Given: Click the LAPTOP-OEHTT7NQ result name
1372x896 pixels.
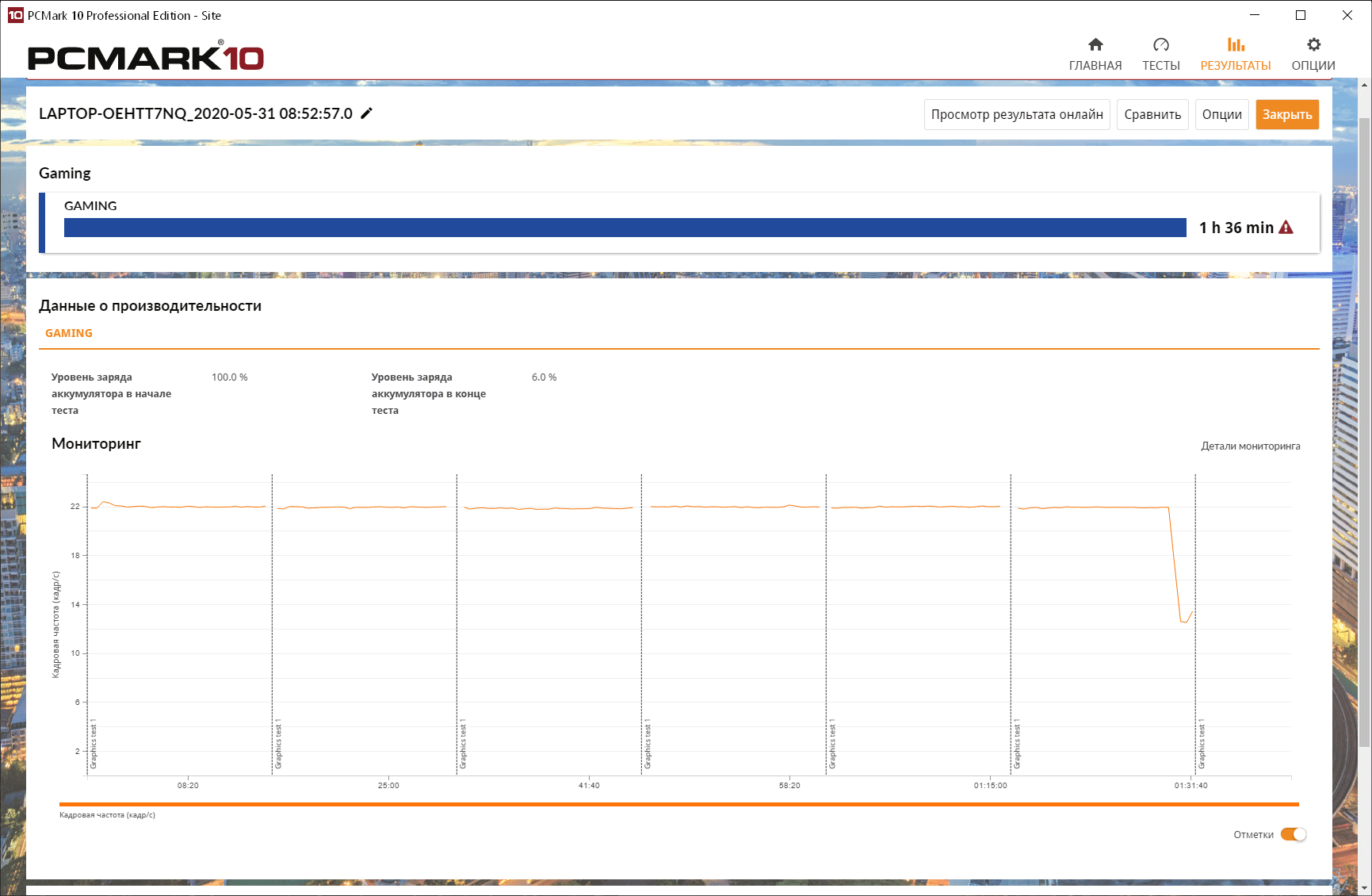Looking at the screenshot, I should click(196, 113).
